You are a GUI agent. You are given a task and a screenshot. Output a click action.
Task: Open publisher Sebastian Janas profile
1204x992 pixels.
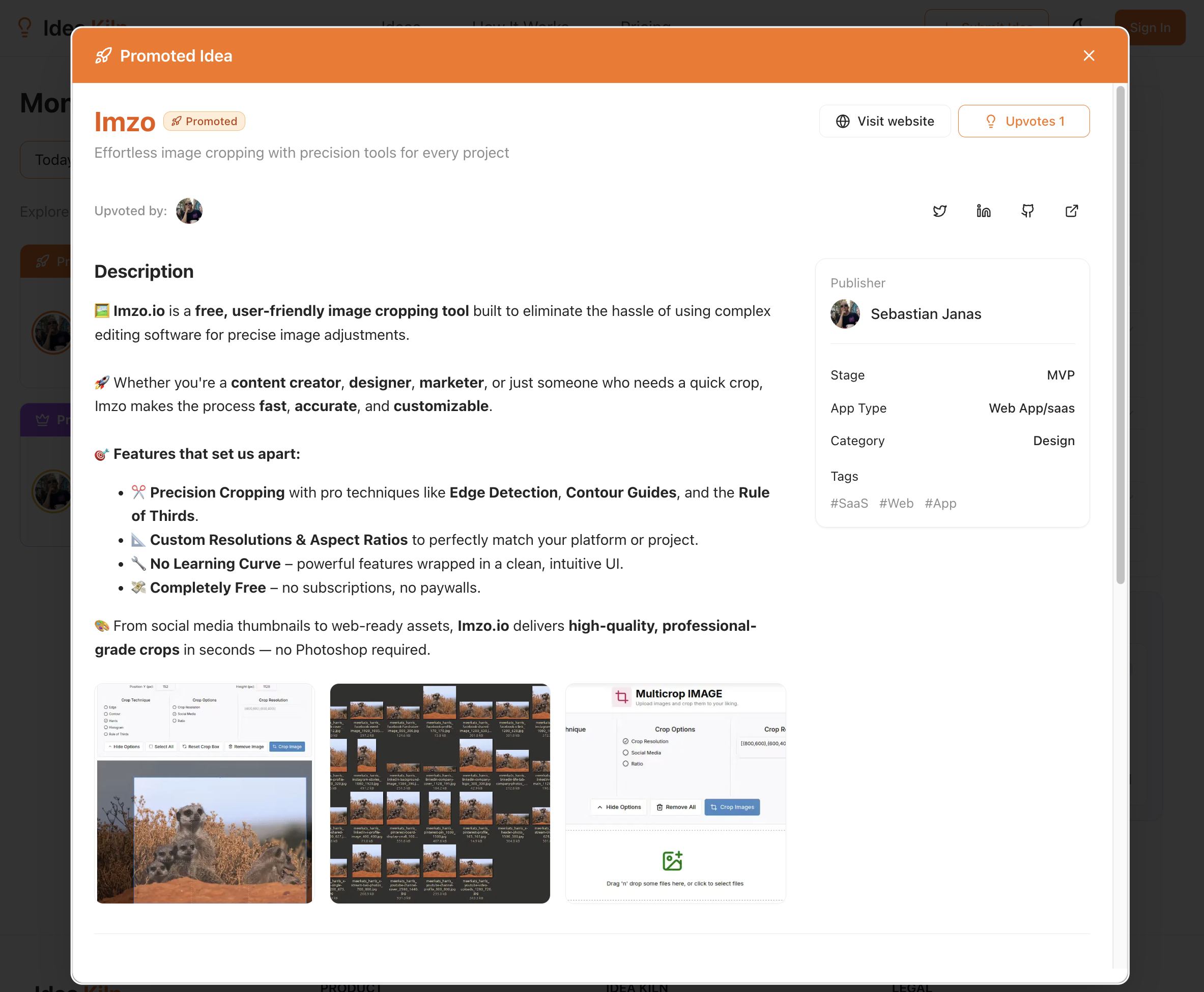point(926,314)
